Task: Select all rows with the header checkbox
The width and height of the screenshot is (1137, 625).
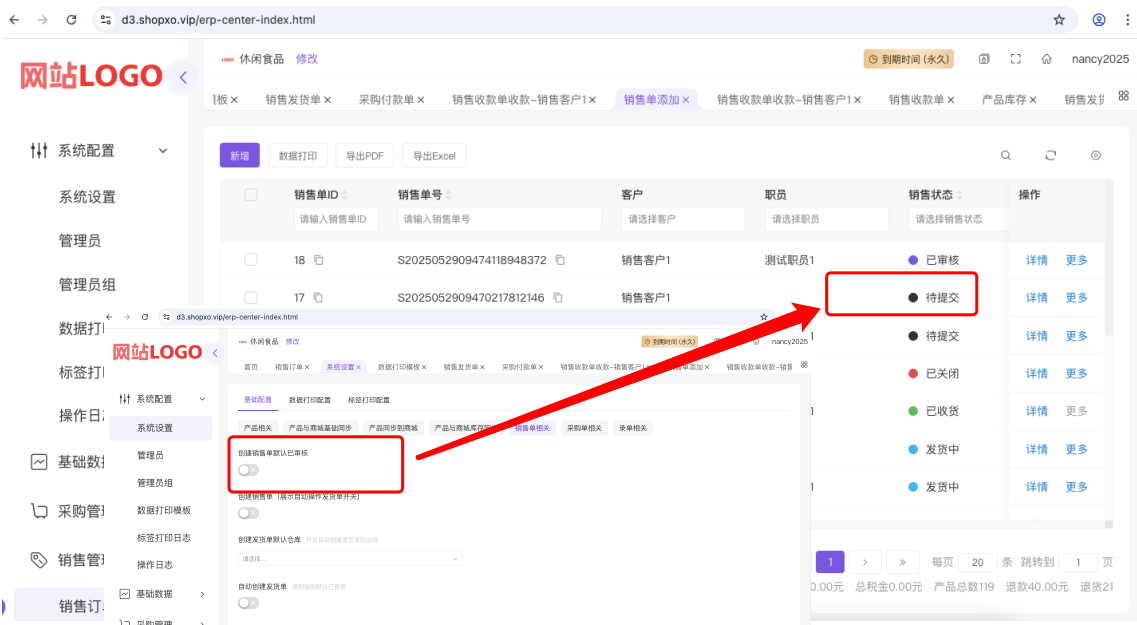Action: click(x=251, y=194)
